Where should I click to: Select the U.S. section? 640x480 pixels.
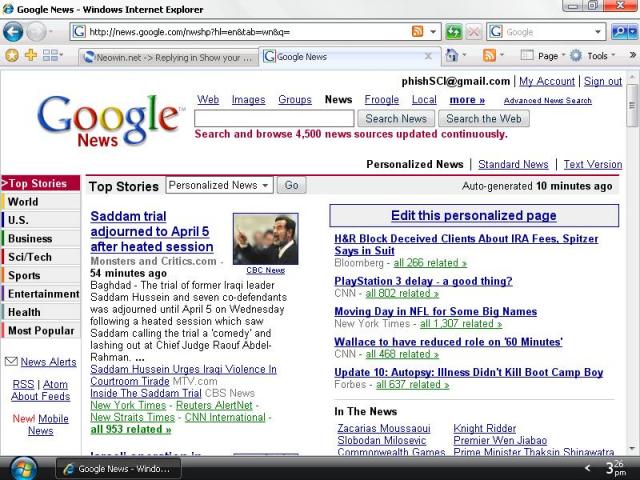pyautogui.click(x=40, y=220)
